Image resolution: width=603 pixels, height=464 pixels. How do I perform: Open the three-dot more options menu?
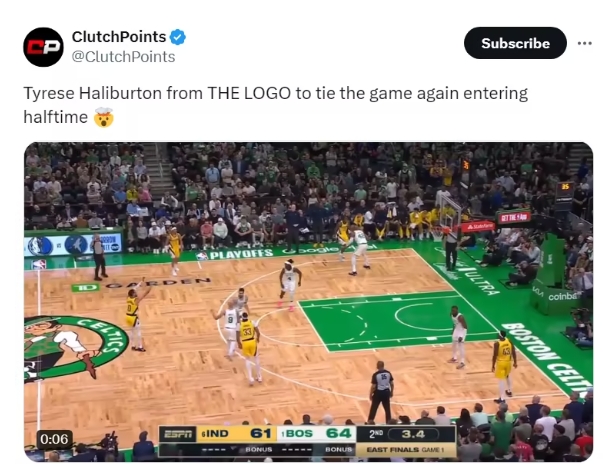(585, 43)
